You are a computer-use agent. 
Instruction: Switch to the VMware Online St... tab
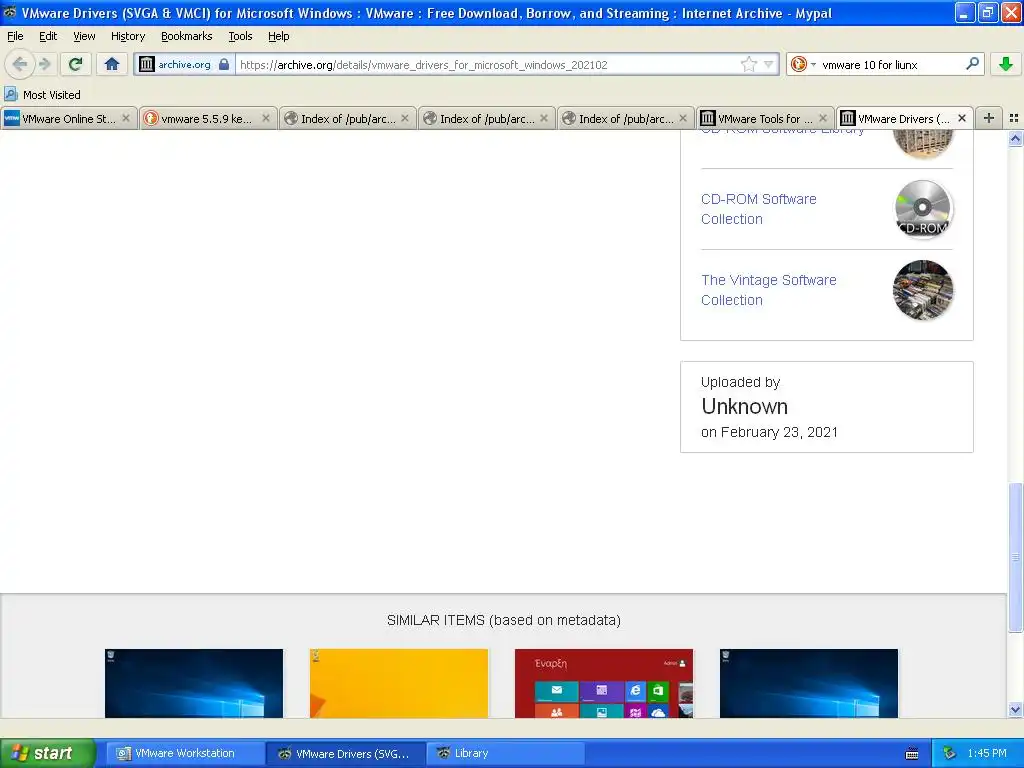click(x=69, y=118)
